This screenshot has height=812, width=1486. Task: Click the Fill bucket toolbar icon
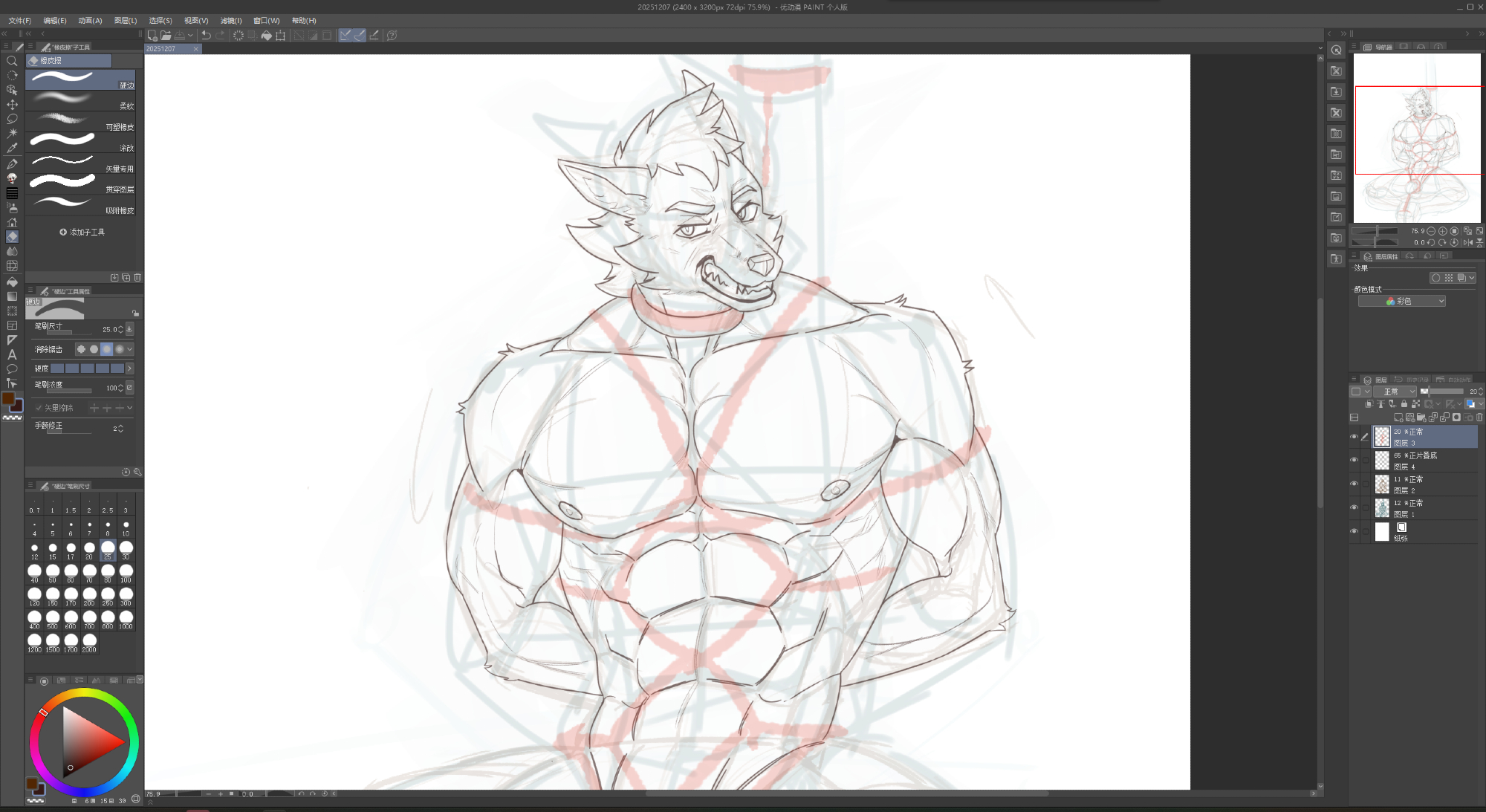266,35
